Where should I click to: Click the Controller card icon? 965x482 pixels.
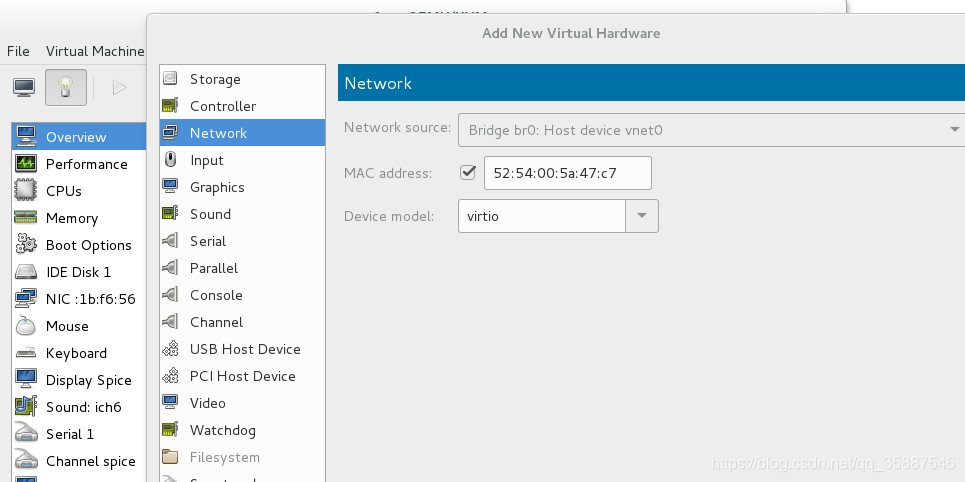pyautogui.click(x=170, y=106)
